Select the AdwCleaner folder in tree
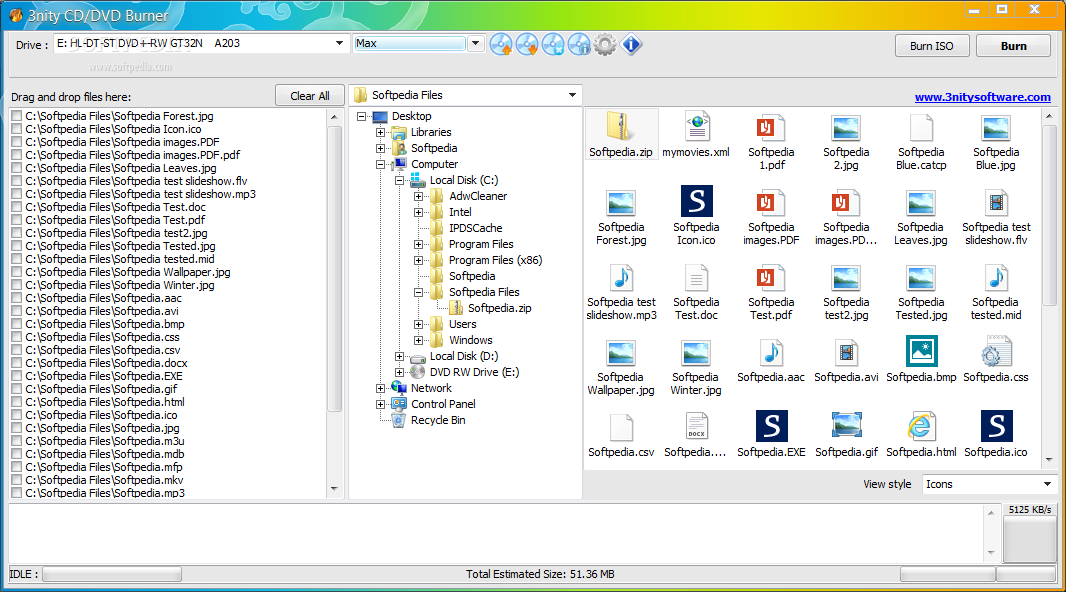Viewport: 1066px width, 592px height. pos(478,196)
